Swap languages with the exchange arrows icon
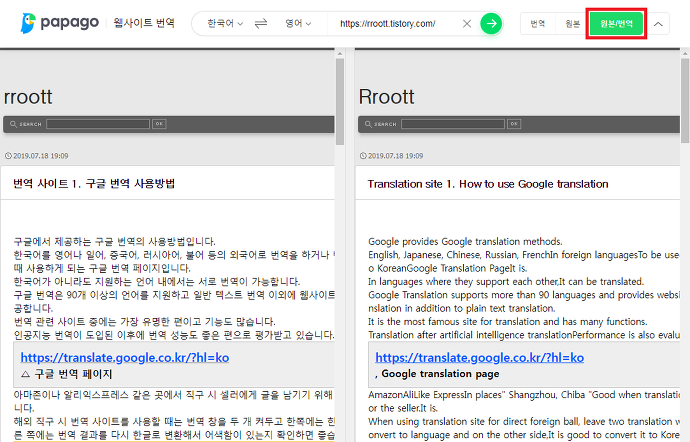The width and height of the screenshot is (690, 442). [x=261, y=23]
